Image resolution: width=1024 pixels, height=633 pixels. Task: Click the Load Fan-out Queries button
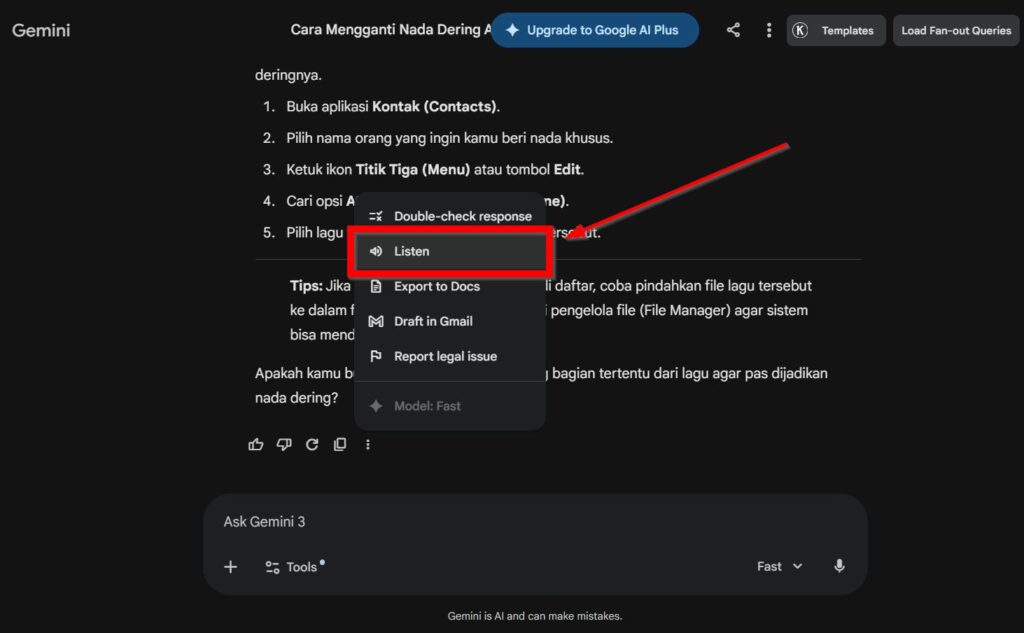955,30
